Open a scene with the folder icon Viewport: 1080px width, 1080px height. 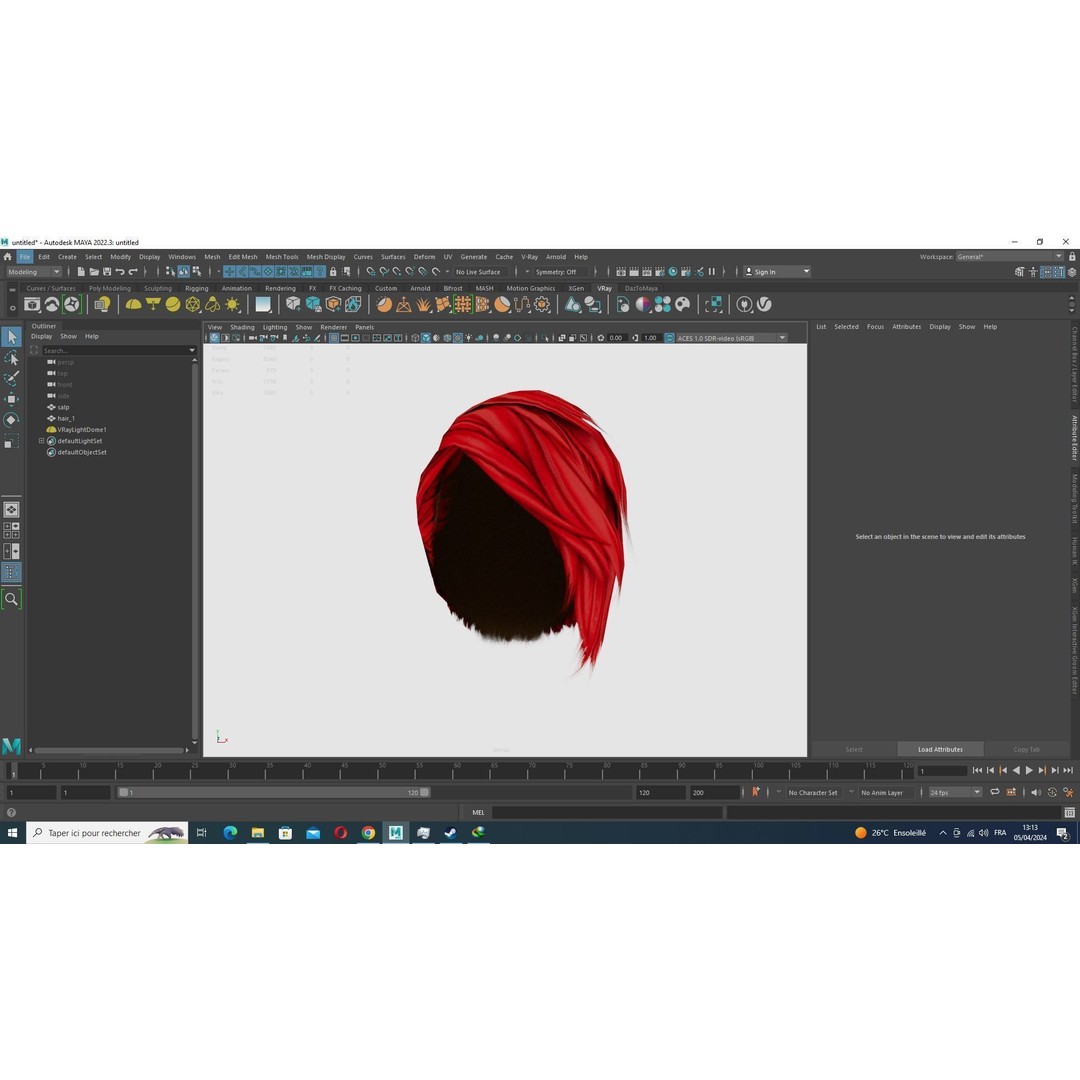click(x=94, y=272)
